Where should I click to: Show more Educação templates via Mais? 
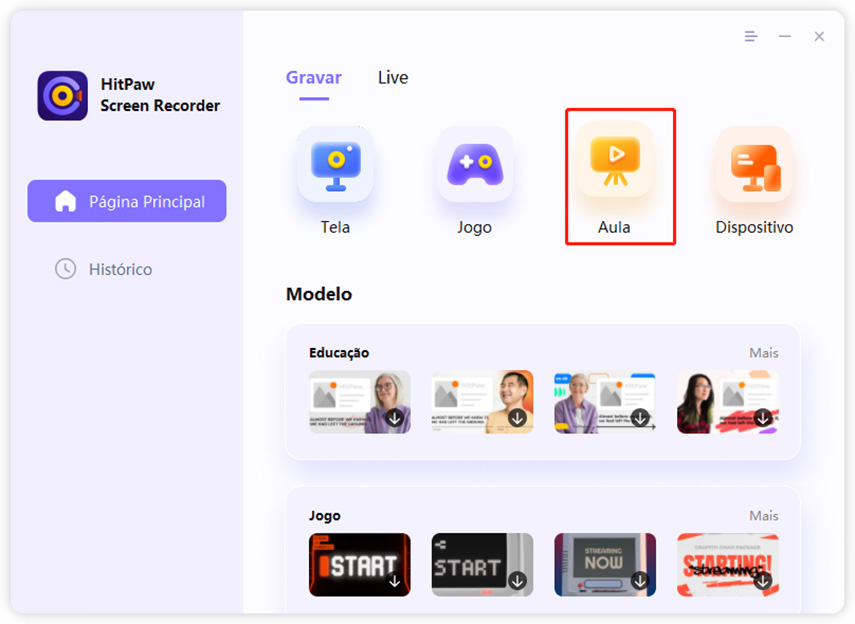(763, 353)
